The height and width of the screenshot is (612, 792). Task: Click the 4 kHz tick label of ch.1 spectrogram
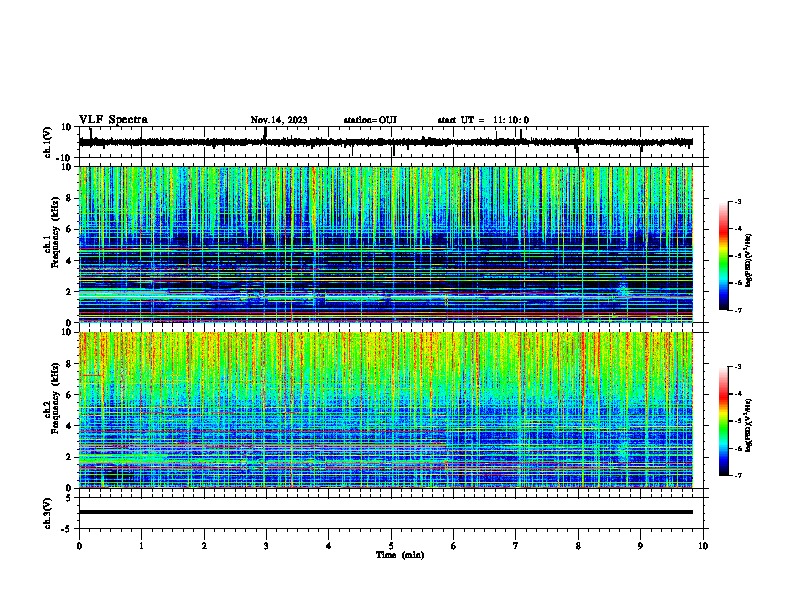tap(69, 261)
